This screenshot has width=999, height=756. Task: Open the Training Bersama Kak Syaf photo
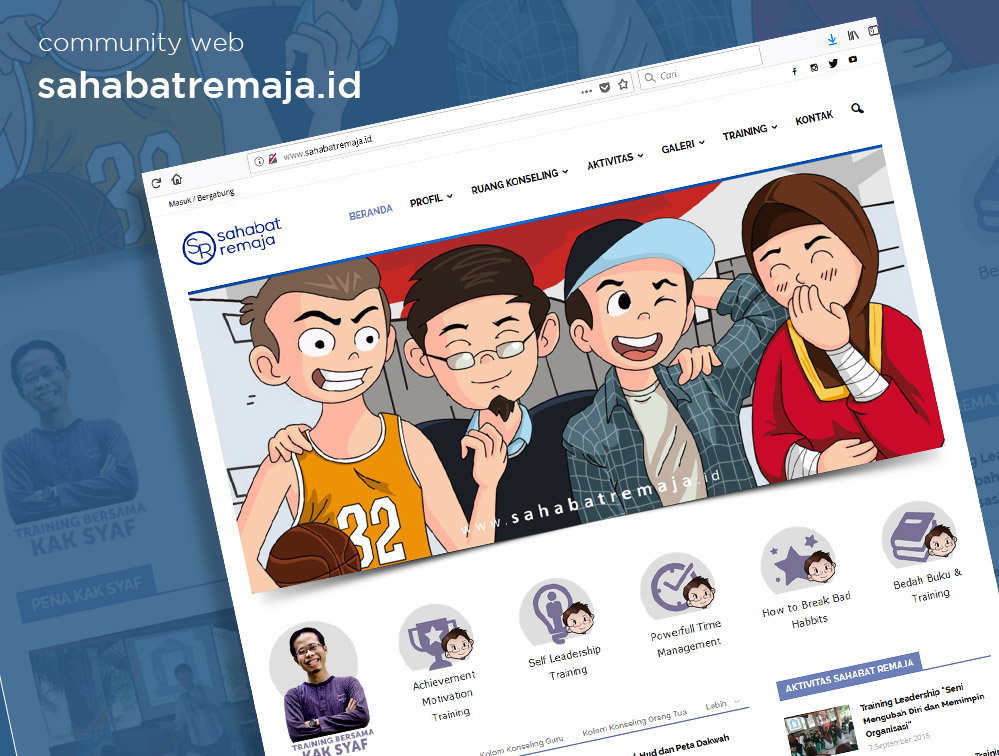[x=324, y=688]
